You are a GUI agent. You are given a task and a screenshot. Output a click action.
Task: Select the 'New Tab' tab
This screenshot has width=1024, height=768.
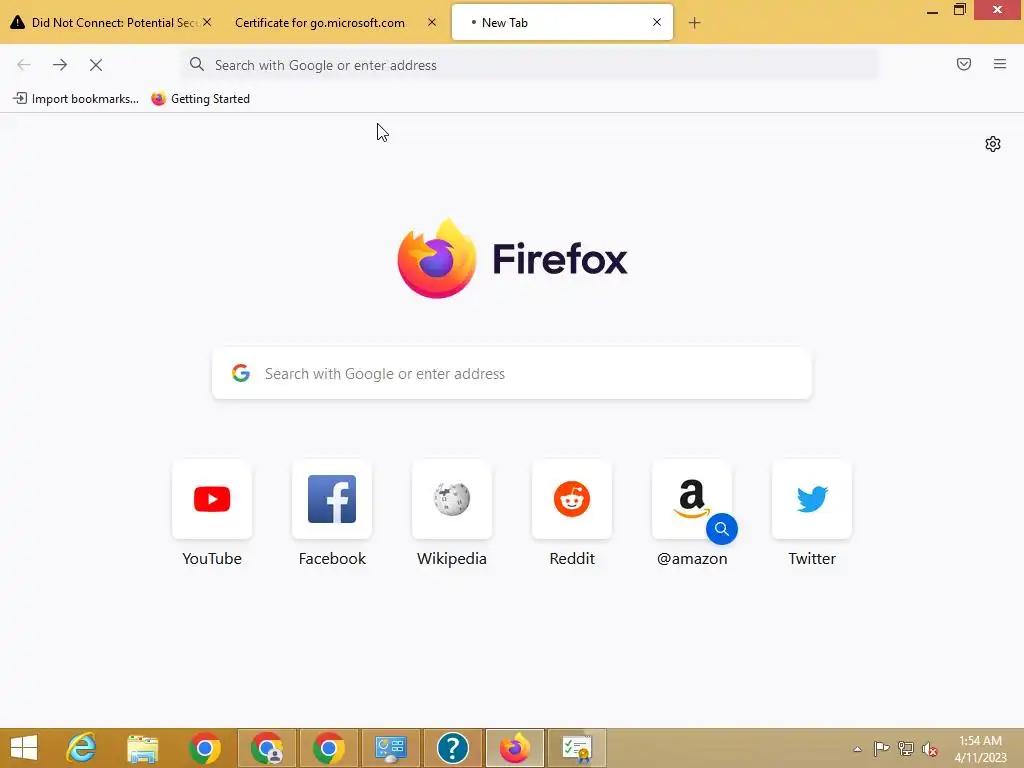[562, 22]
